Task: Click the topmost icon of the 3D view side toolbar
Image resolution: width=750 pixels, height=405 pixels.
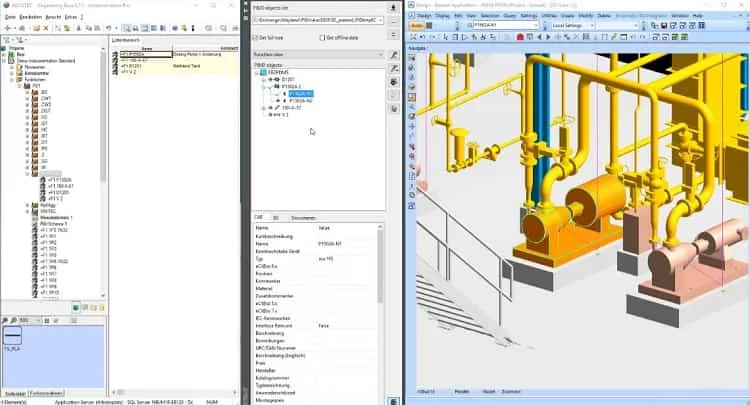Action: pos(411,58)
